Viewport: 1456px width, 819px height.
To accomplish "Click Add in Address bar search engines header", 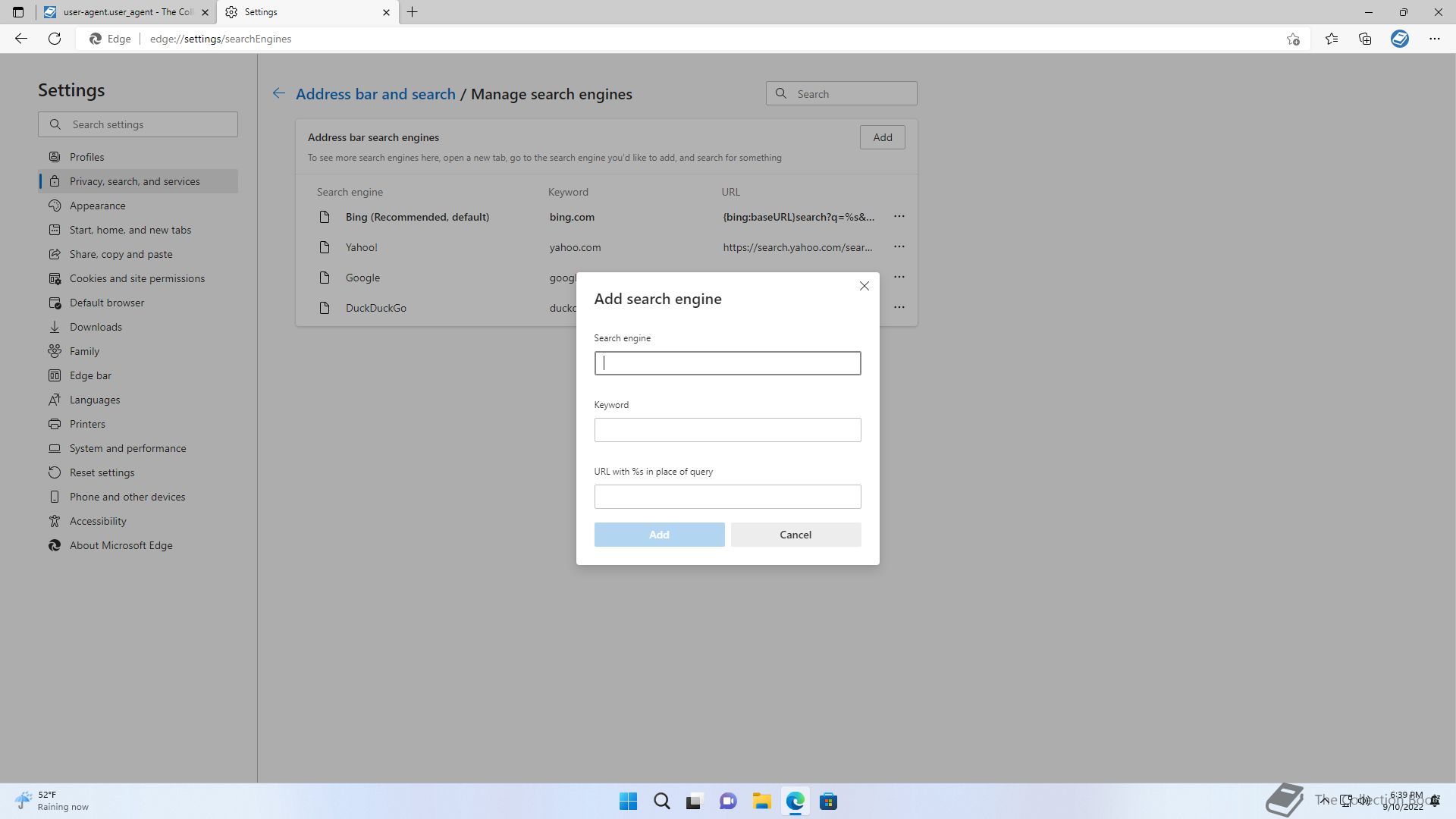I will 883,137.
